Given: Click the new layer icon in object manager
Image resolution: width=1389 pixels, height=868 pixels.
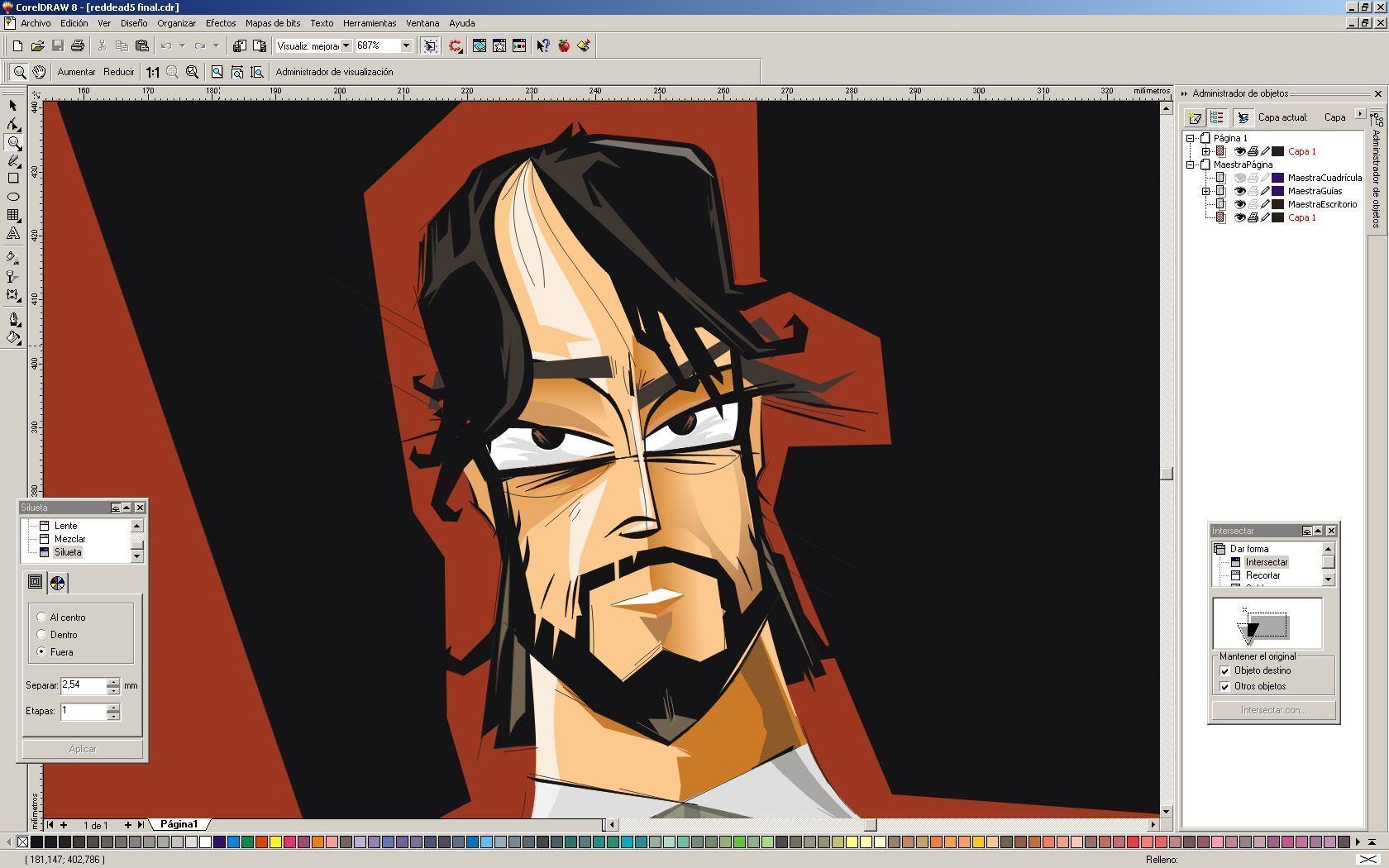Looking at the screenshot, I should coord(1194,117).
